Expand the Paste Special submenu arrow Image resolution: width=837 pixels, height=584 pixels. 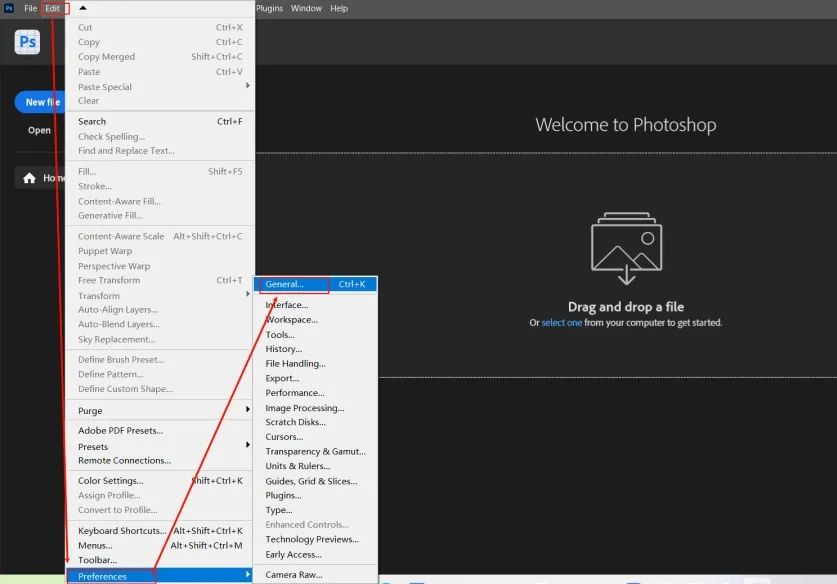[x=248, y=85]
